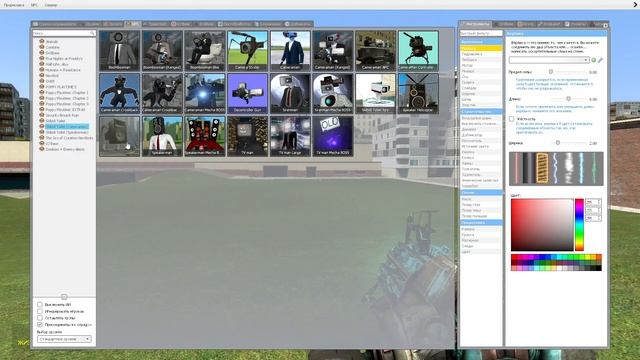The width and height of the screenshot is (640, 360).
Task: Choose the Динамит tool
Action: pyautogui.click(x=481, y=129)
